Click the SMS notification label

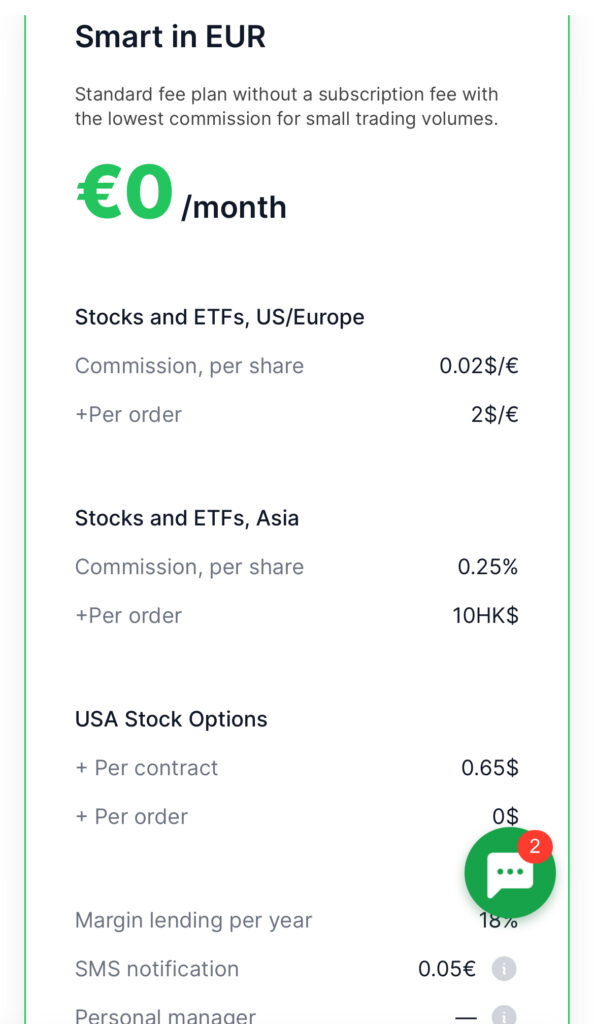(157, 968)
